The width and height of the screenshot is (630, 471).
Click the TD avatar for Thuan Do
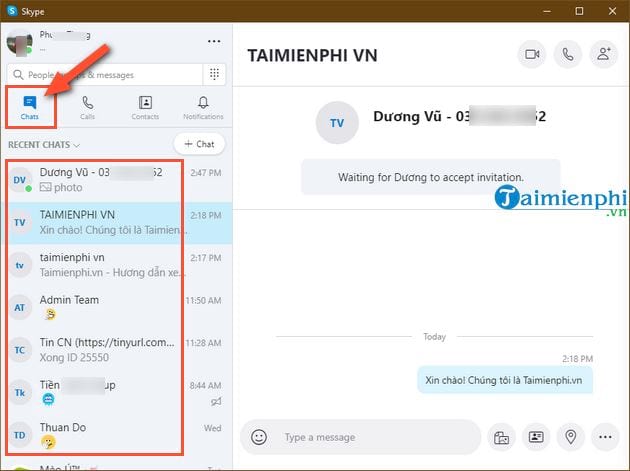point(20,436)
